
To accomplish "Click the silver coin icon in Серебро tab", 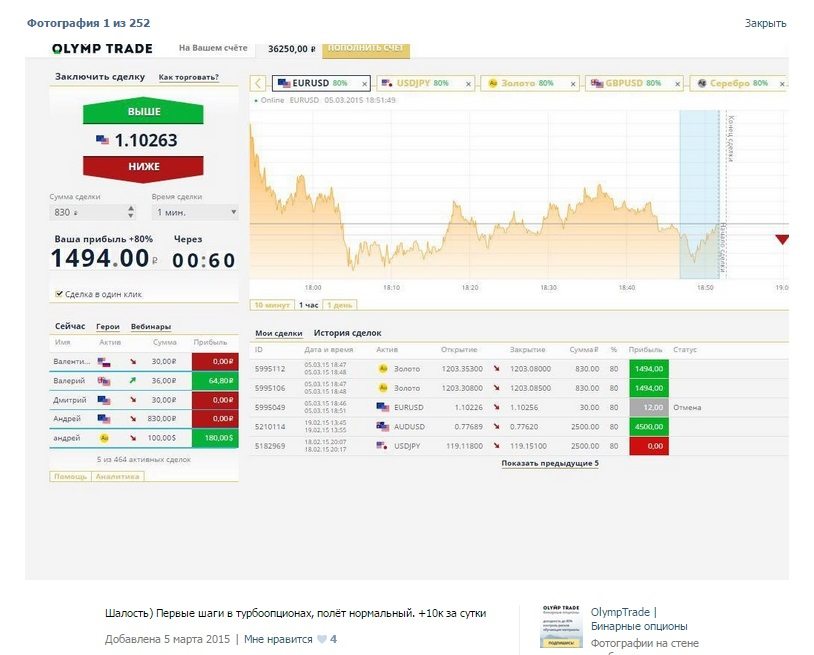I will (702, 83).
